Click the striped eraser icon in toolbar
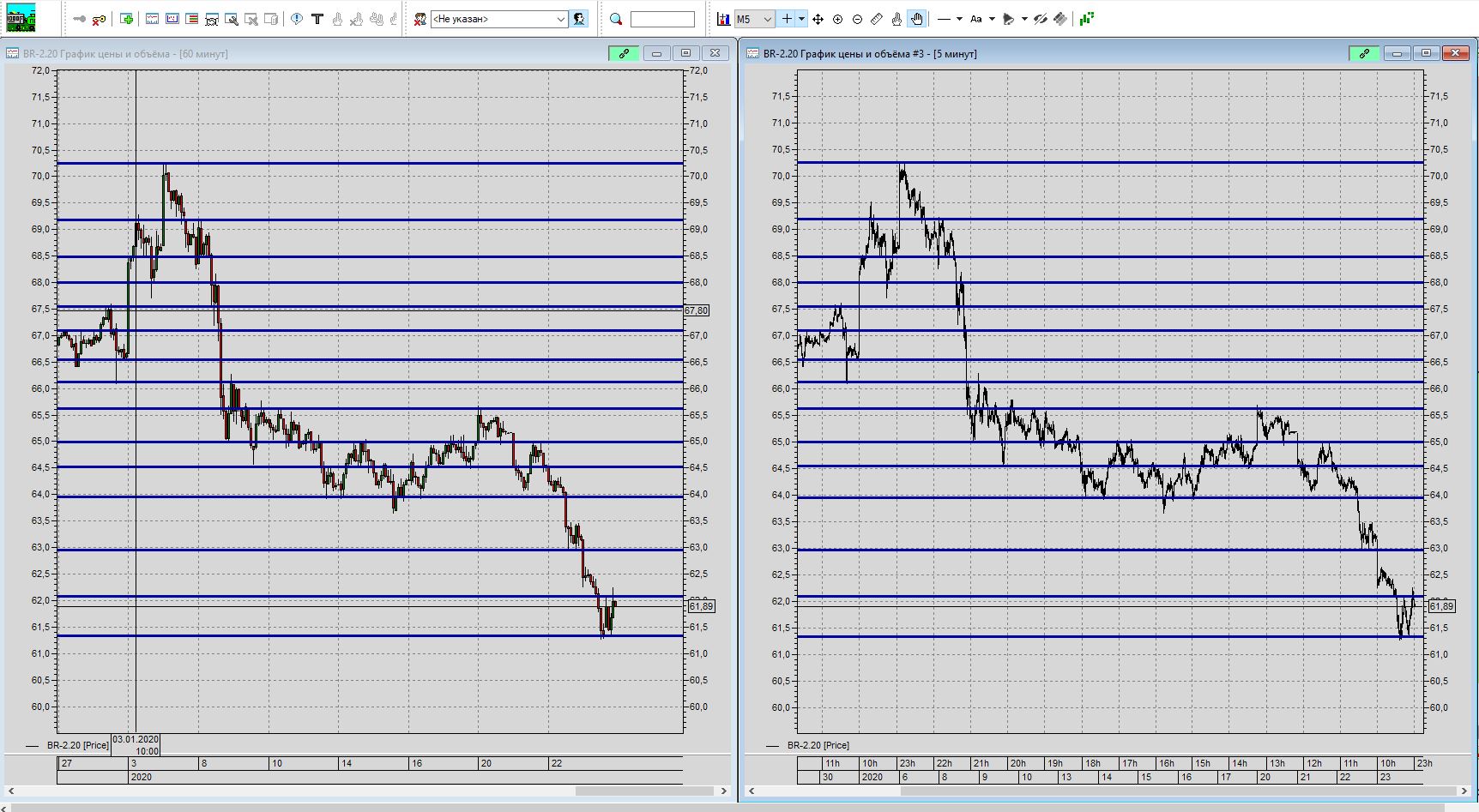The height and width of the screenshot is (812, 1479). (x=1061, y=19)
